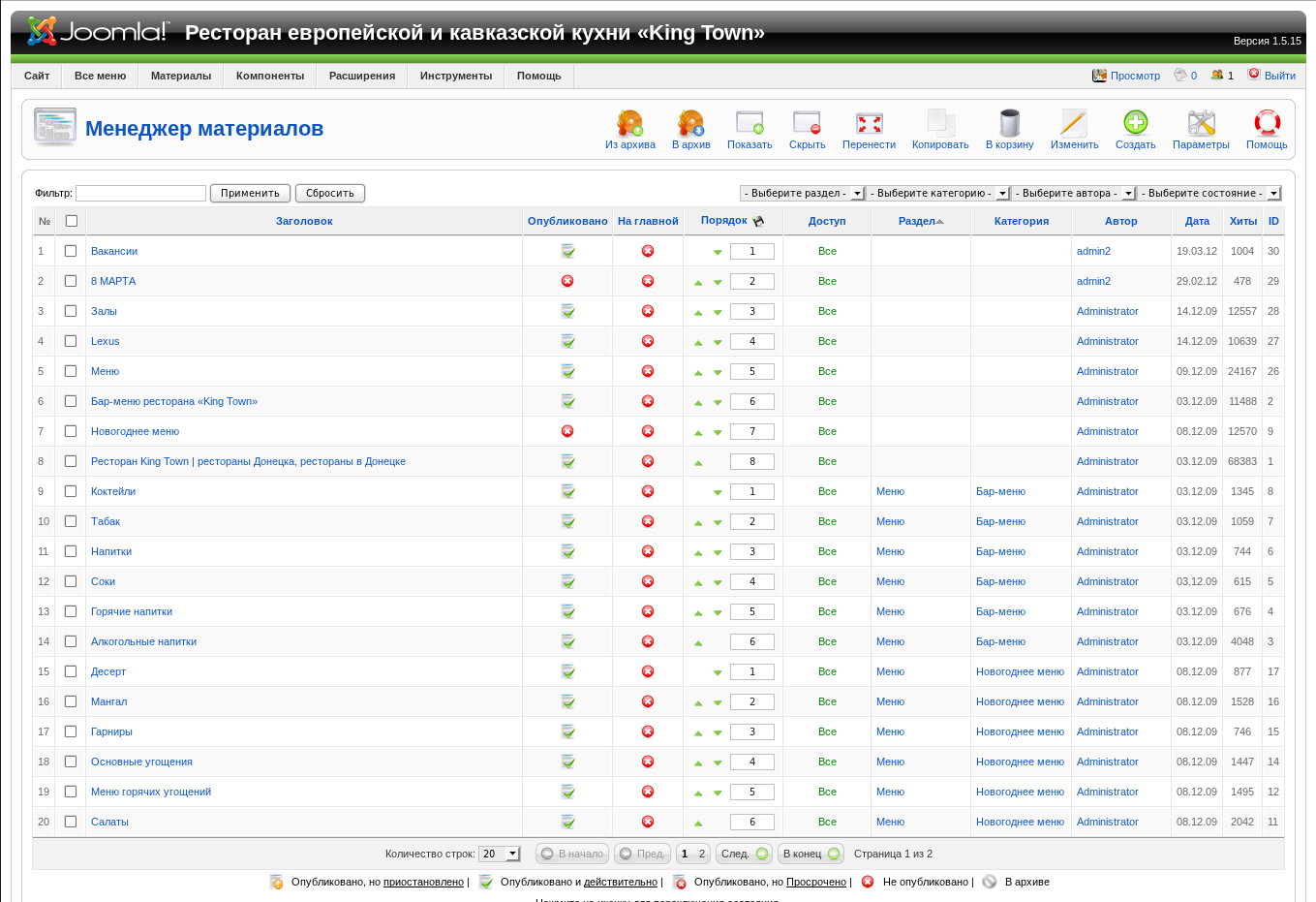
Task: Open the 'Инструменты' menu
Action: click(x=456, y=76)
